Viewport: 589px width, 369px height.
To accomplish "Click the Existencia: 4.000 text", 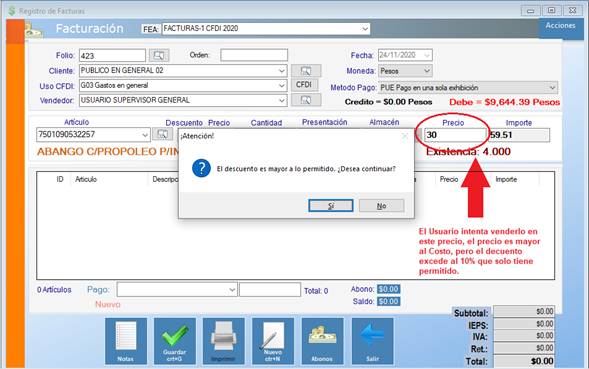I will click(468, 152).
